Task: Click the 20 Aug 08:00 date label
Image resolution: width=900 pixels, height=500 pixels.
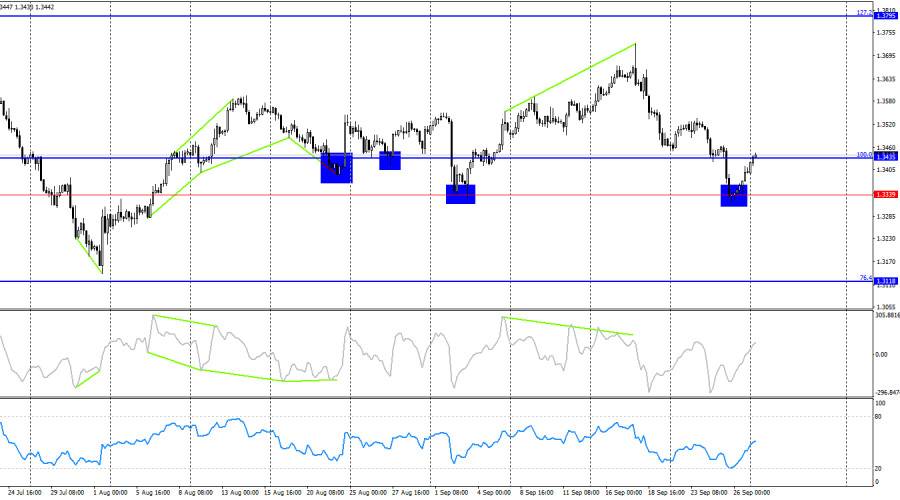Action: [325, 493]
